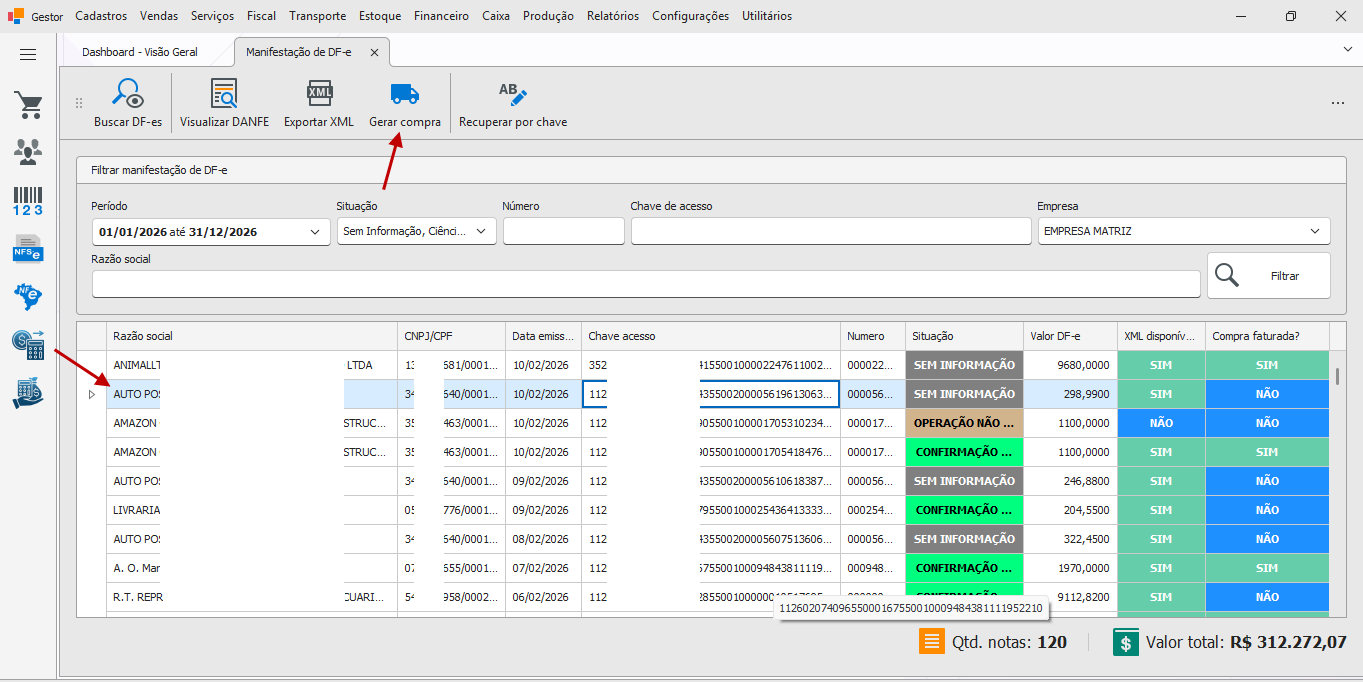Sort by the Razão social column header
This screenshot has height=682, width=1363.
coord(251,336)
